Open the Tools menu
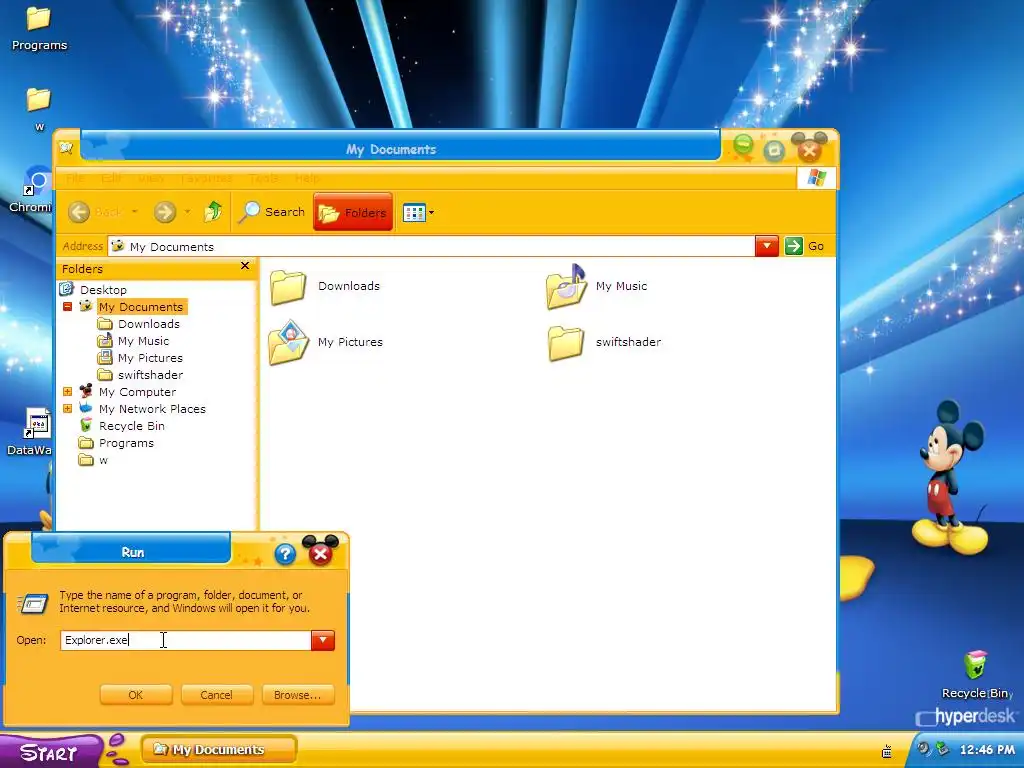Image resolution: width=1024 pixels, height=768 pixels. click(x=263, y=178)
